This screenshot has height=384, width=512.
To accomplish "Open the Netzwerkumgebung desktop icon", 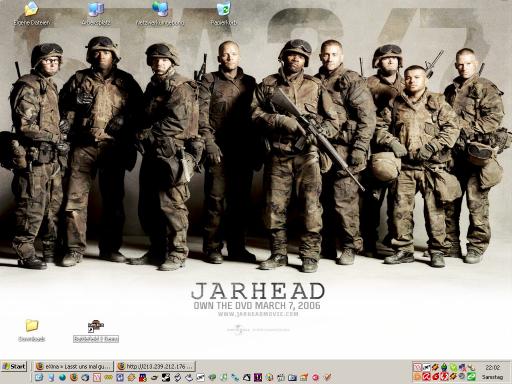I will click(x=160, y=13).
